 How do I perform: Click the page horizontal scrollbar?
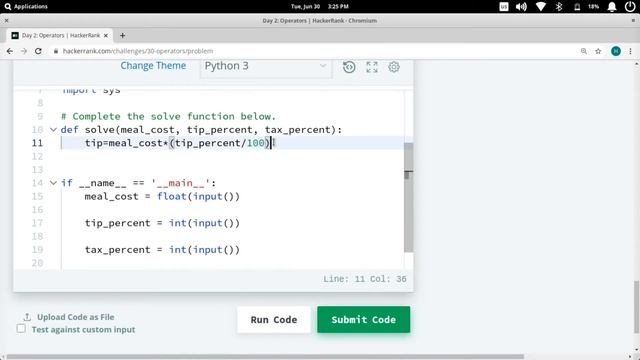[265, 356]
